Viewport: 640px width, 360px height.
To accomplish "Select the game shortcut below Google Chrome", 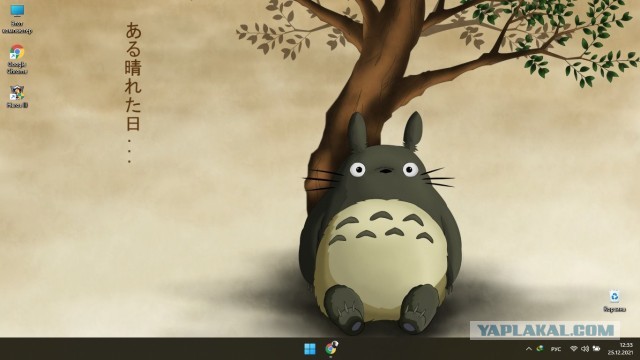I will tap(17, 97).
